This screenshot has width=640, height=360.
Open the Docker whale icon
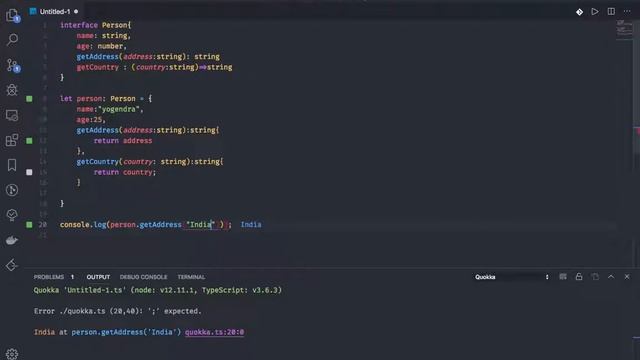pos(12,240)
